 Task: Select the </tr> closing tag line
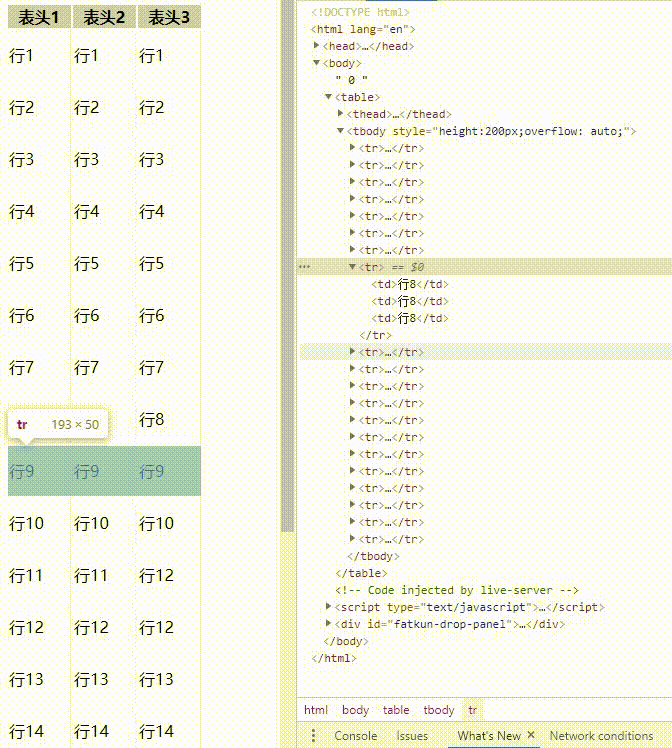375,335
